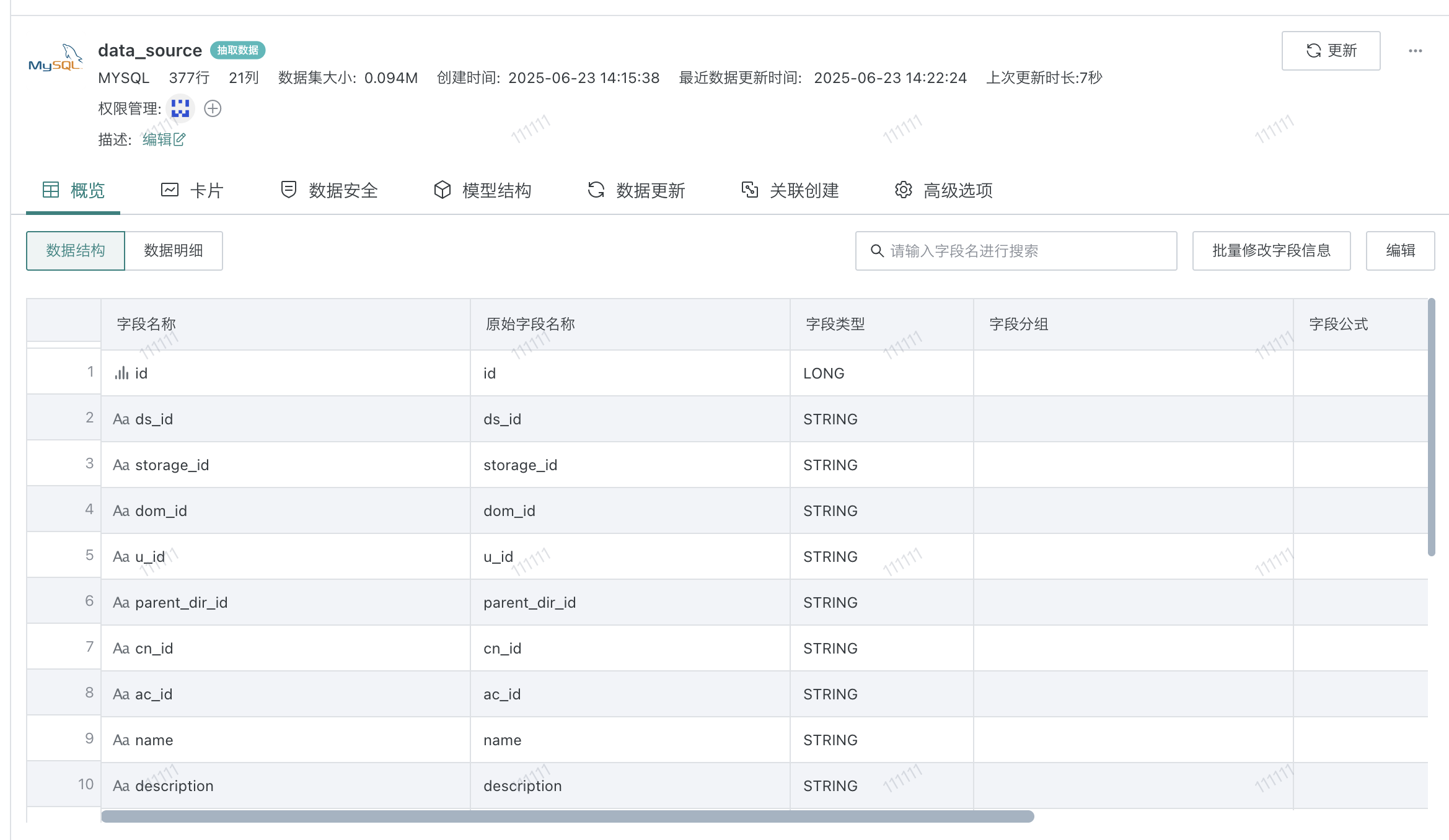Screen dimensions: 1449x840
Task: Click the MySQL logo icon
Action: click(55, 59)
